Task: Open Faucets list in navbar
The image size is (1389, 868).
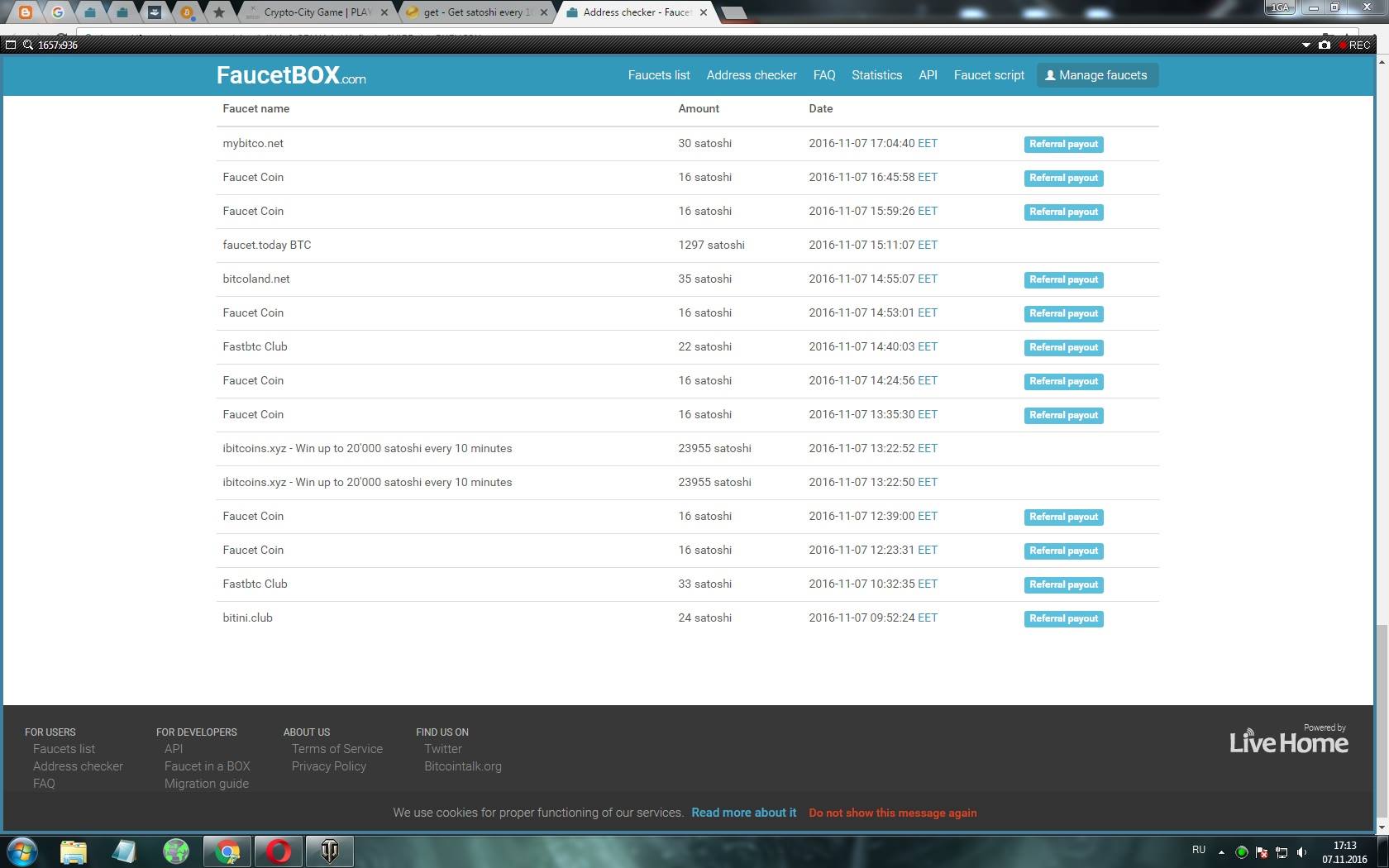Action: click(x=659, y=75)
